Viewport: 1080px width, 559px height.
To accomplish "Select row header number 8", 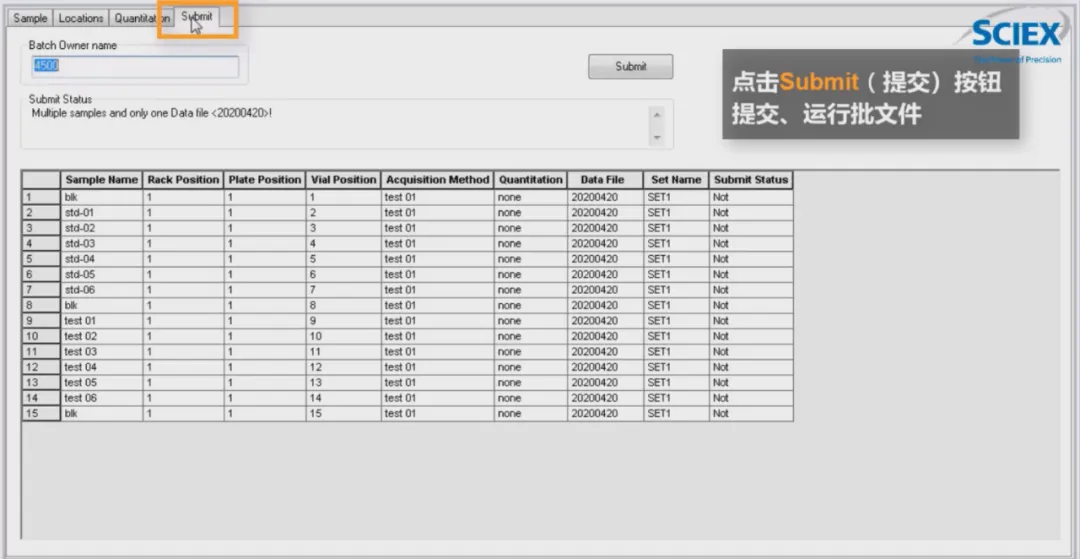I will point(41,305).
